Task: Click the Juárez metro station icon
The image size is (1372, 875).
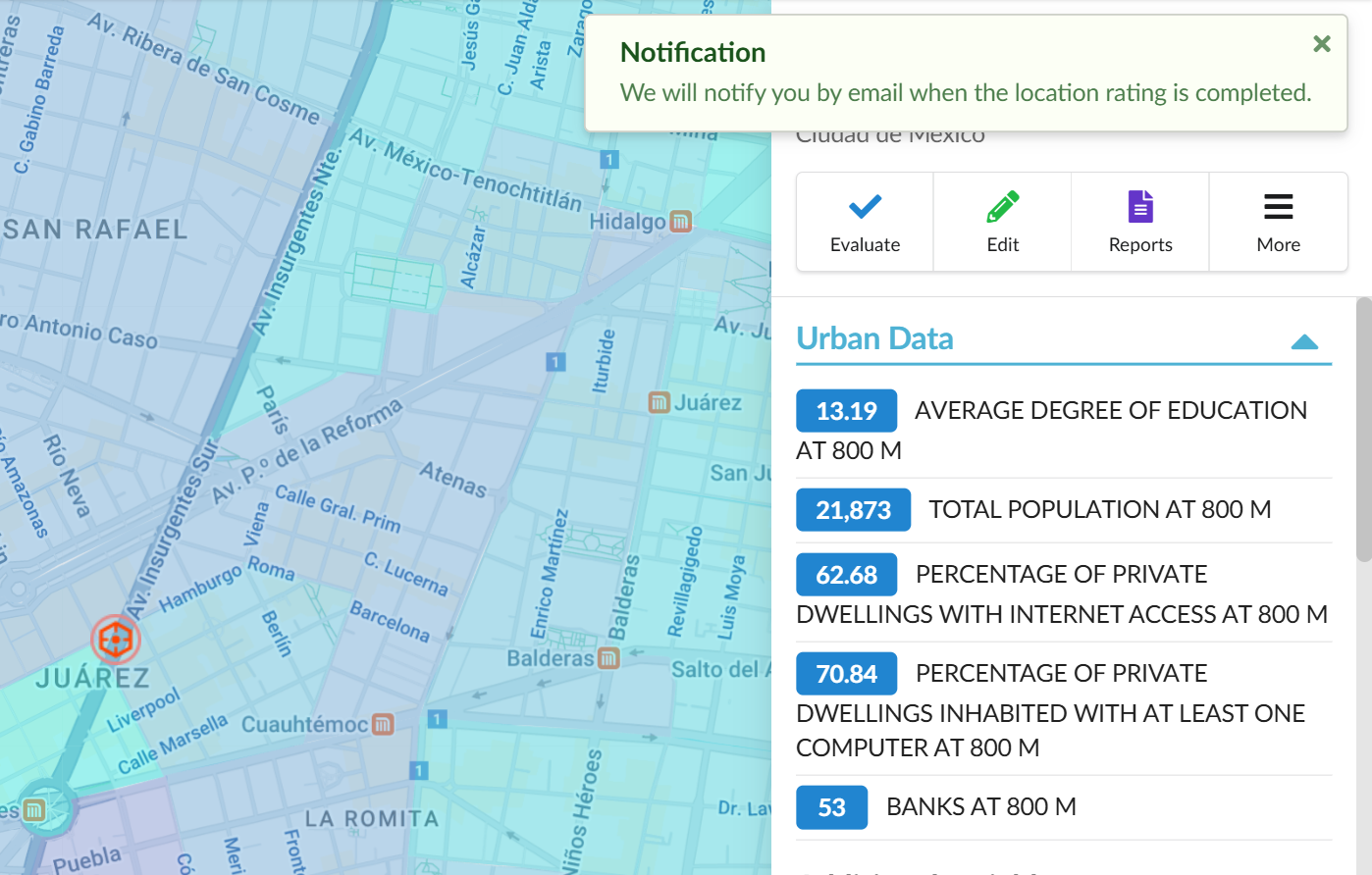Action: pos(660,402)
